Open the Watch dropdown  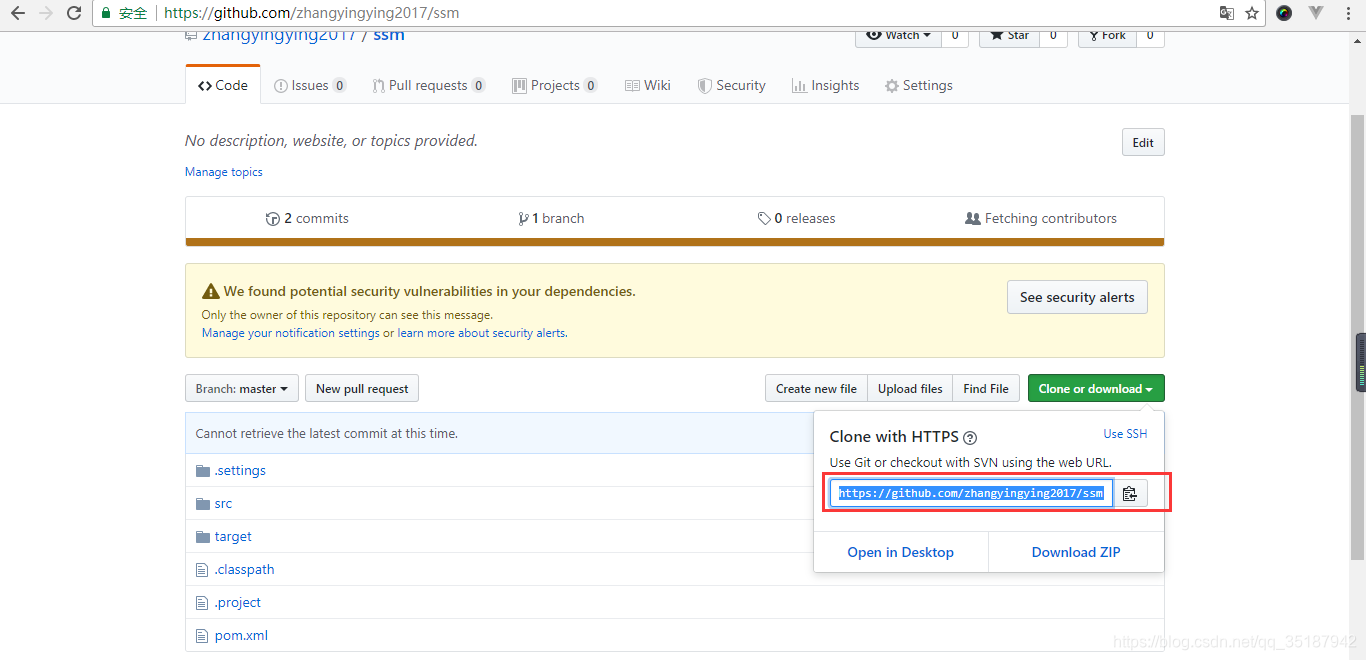point(897,36)
